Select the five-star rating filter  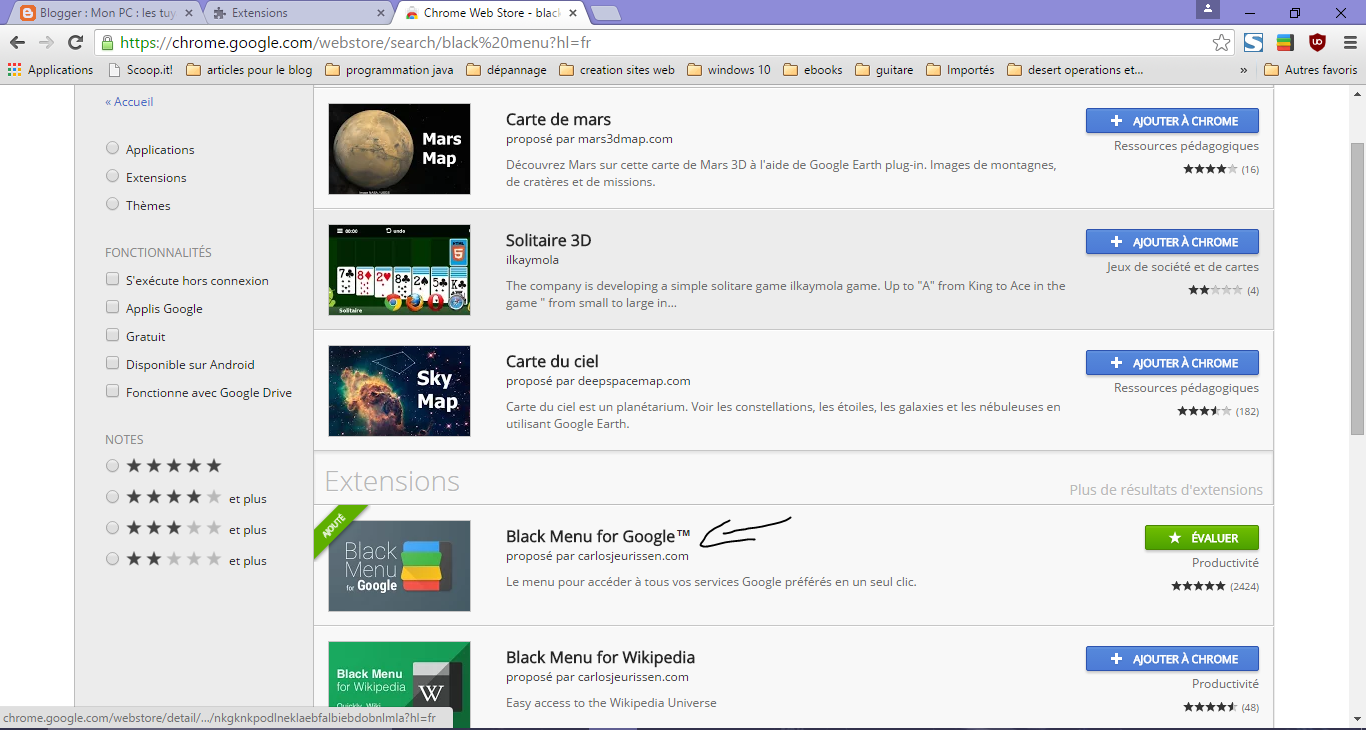(112, 466)
